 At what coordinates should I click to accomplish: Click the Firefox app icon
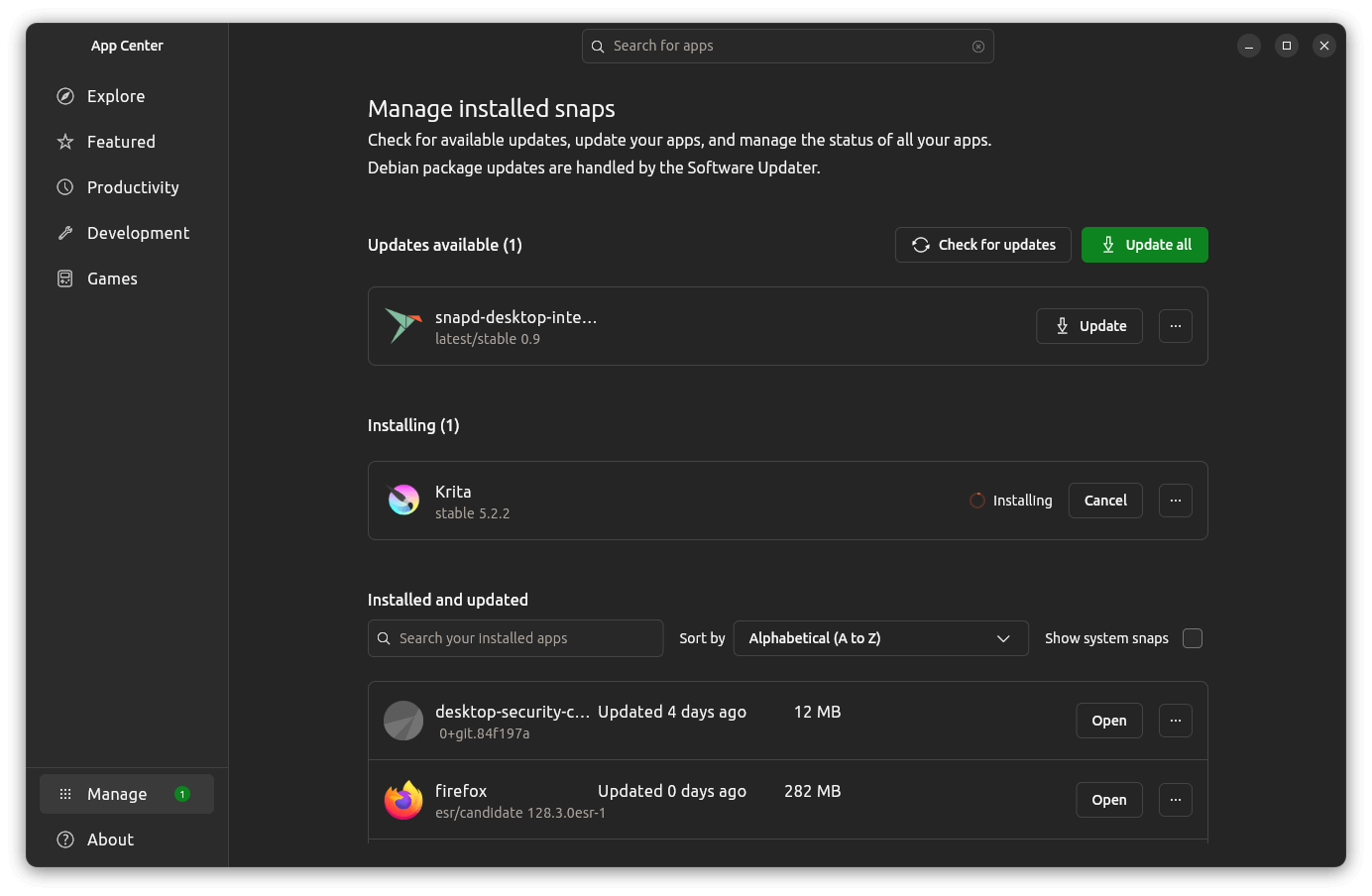[x=403, y=800]
